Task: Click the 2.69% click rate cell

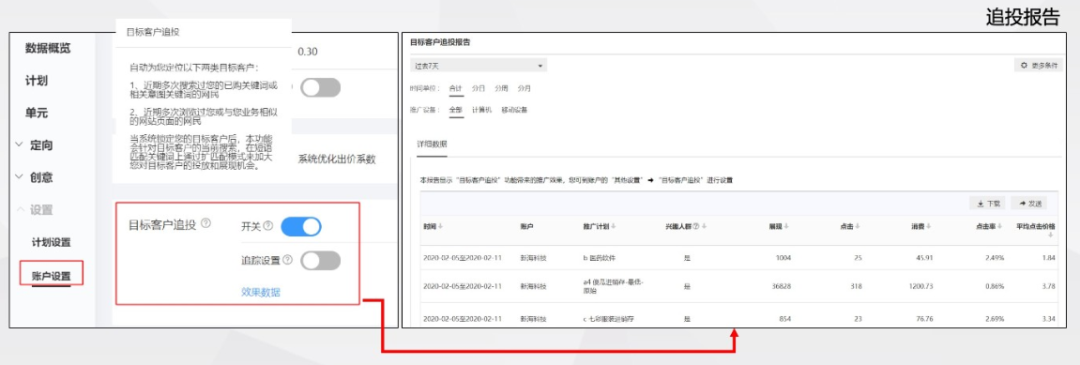Action: click(x=995, y=320)
